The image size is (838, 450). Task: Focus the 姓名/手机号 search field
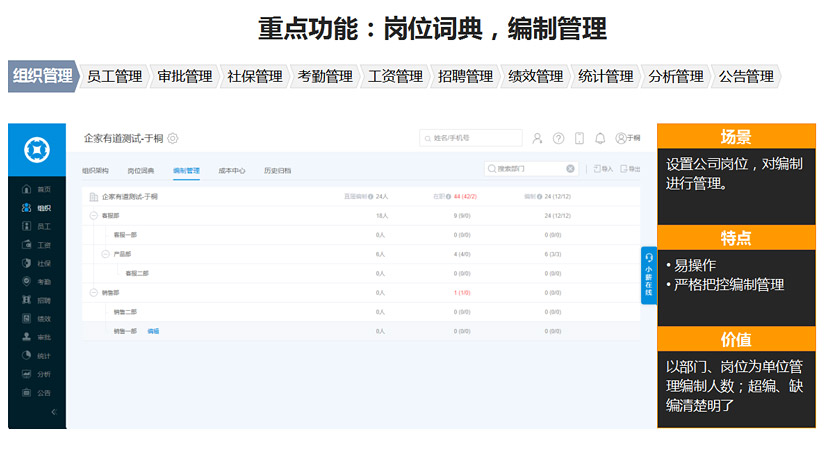coord(470,139)
